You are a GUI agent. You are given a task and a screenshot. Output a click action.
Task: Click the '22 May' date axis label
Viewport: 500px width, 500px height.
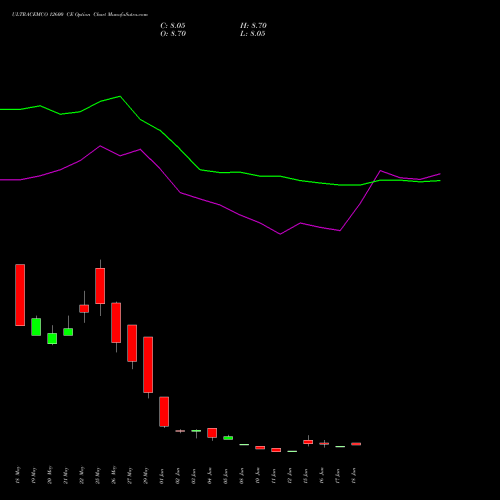[82, 475]
